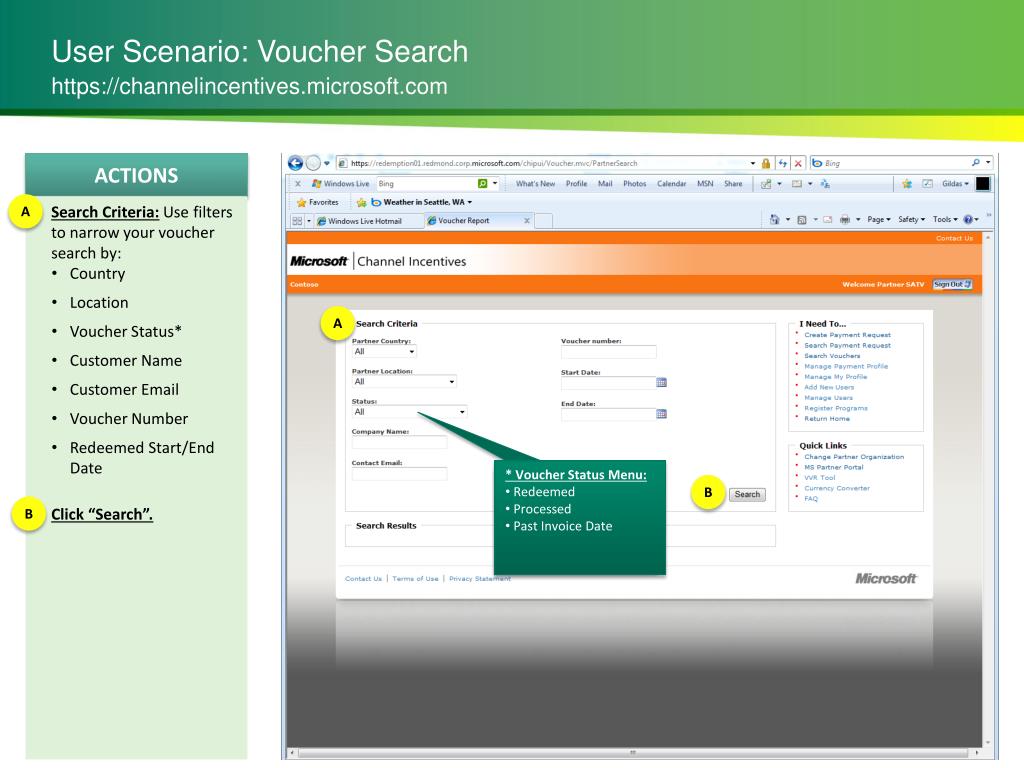Click the Voucher number input field

608,352
